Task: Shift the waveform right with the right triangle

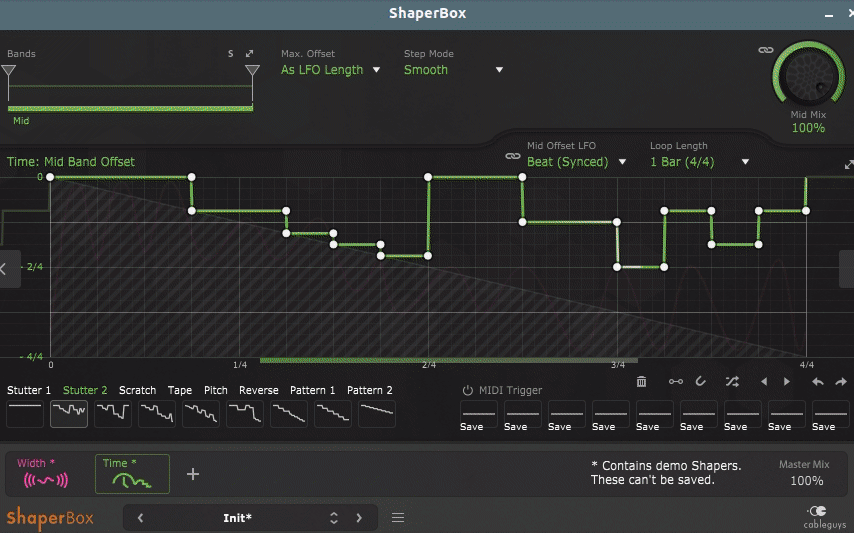Action: coord(786,382)
